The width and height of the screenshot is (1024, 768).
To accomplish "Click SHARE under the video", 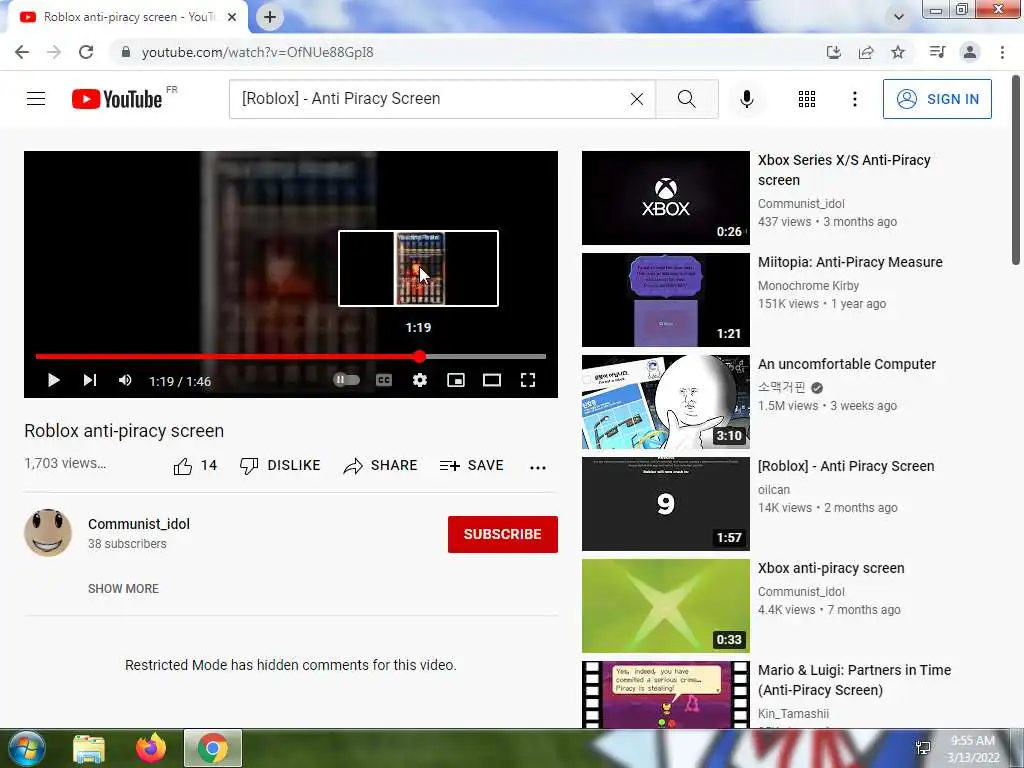I will coord(380,466).
